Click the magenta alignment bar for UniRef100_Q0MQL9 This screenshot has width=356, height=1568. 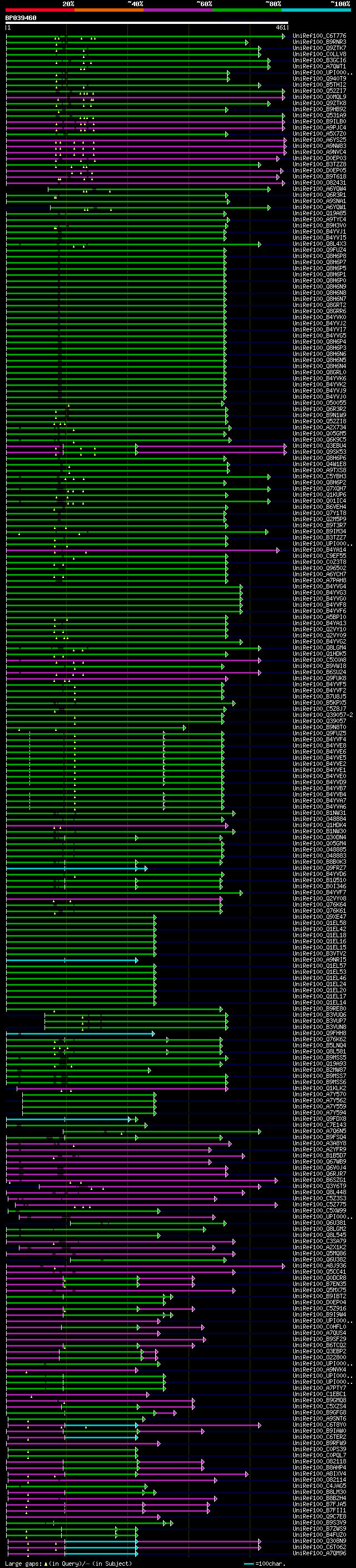coord(145,97)
